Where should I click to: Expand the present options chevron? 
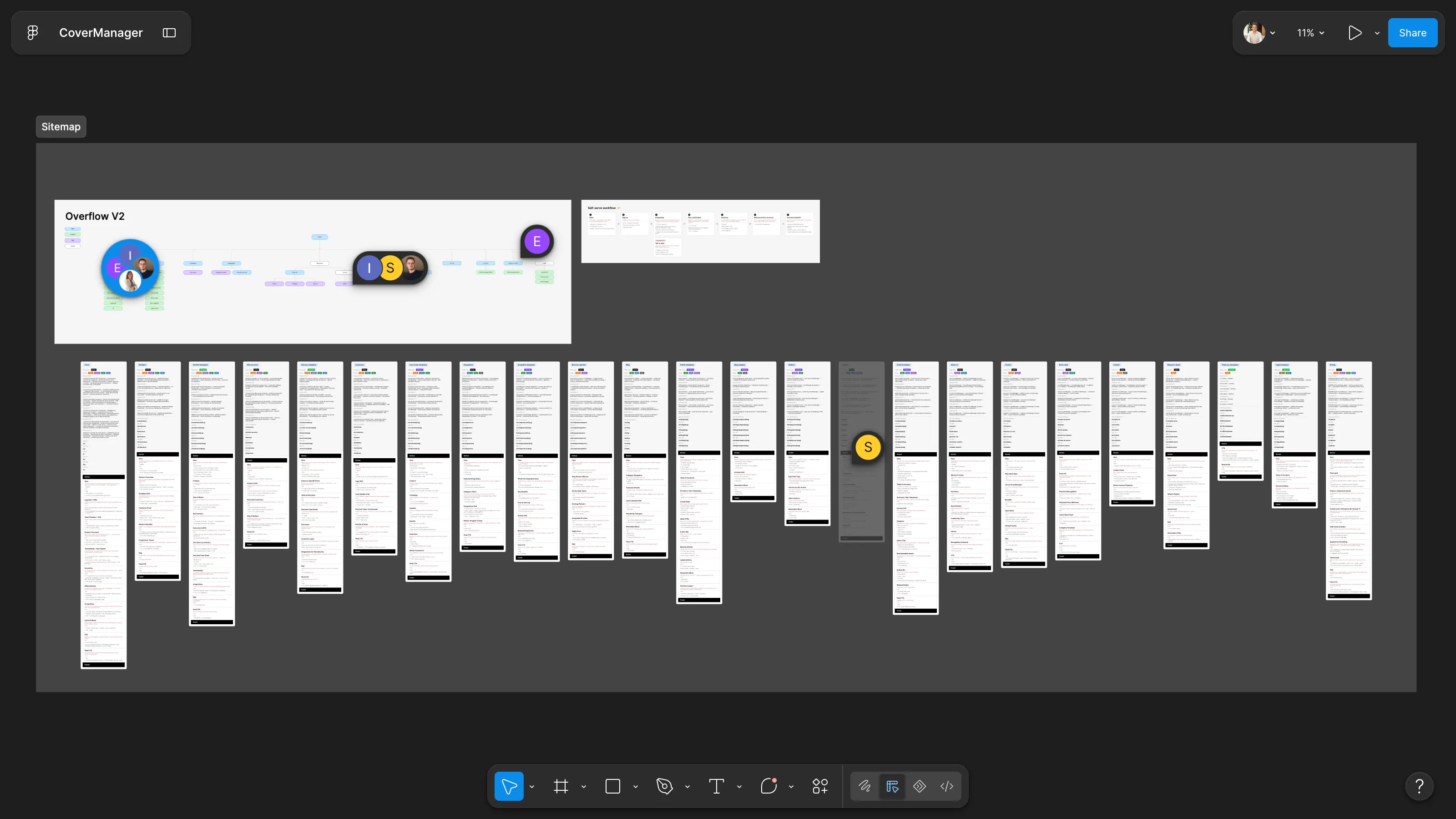[x=1377, y=33]
